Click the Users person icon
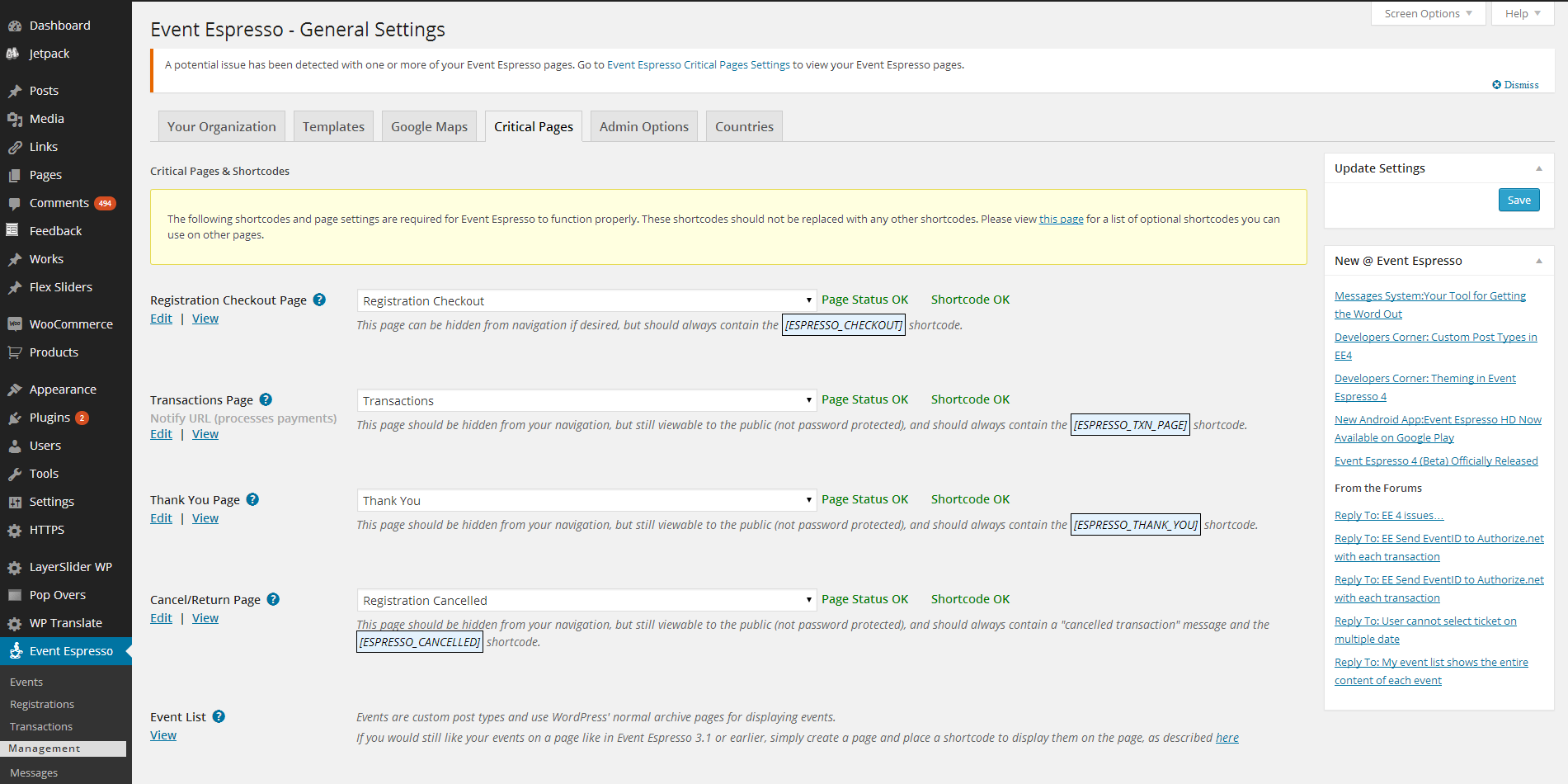Screen dimensions: 1568x784 (x=14, y=446)
